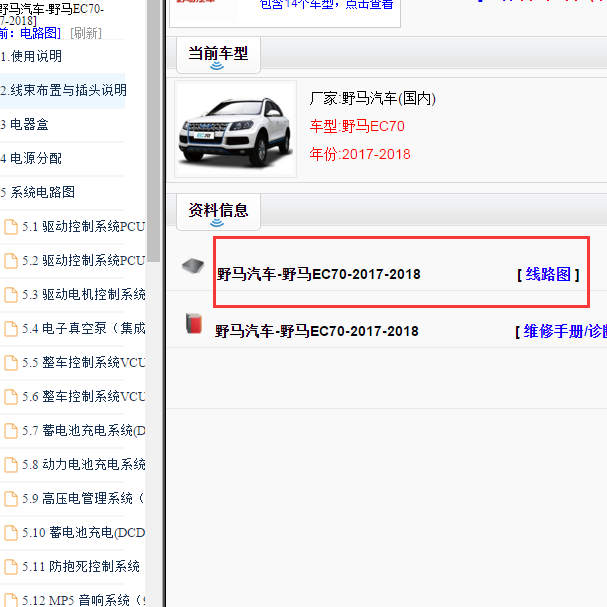Click 野马汽车-野马EC70-2017-2018 title in 维修手册 row
The image size is (607, 607).
pyautogui.click(x=317, y=331)
